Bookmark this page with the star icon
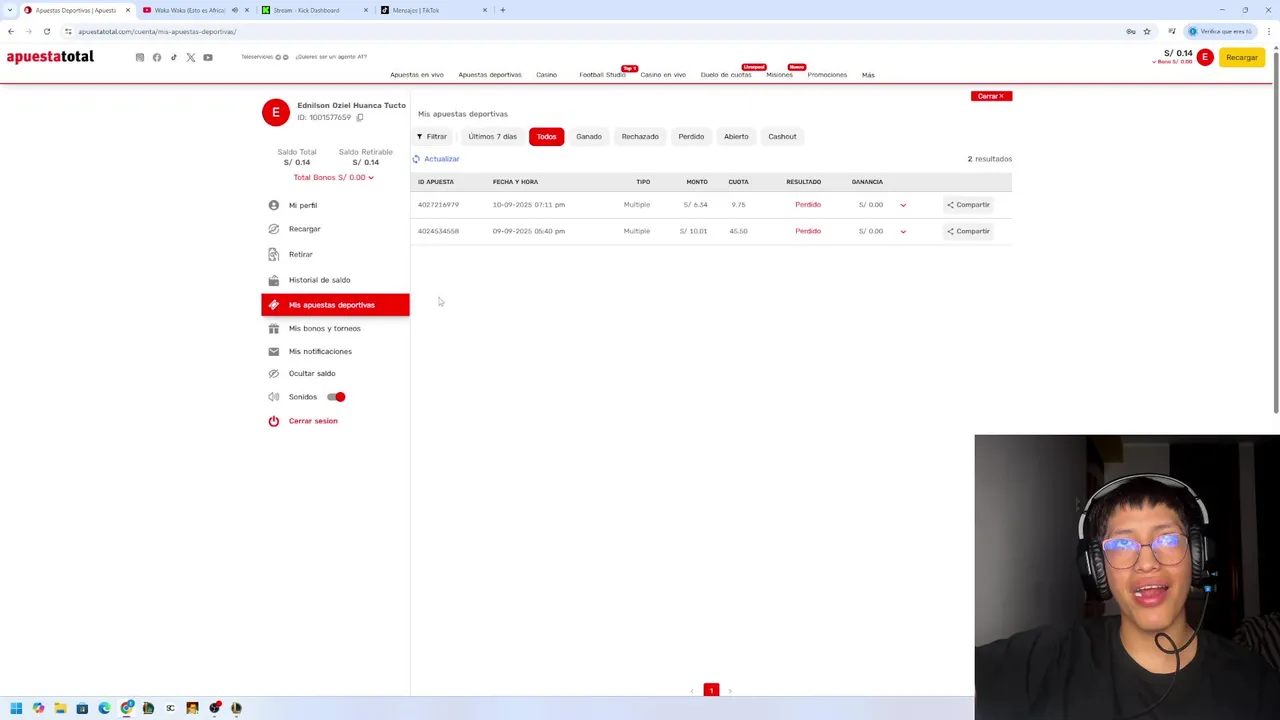The image size is (1280, 720). [1147, 31]
